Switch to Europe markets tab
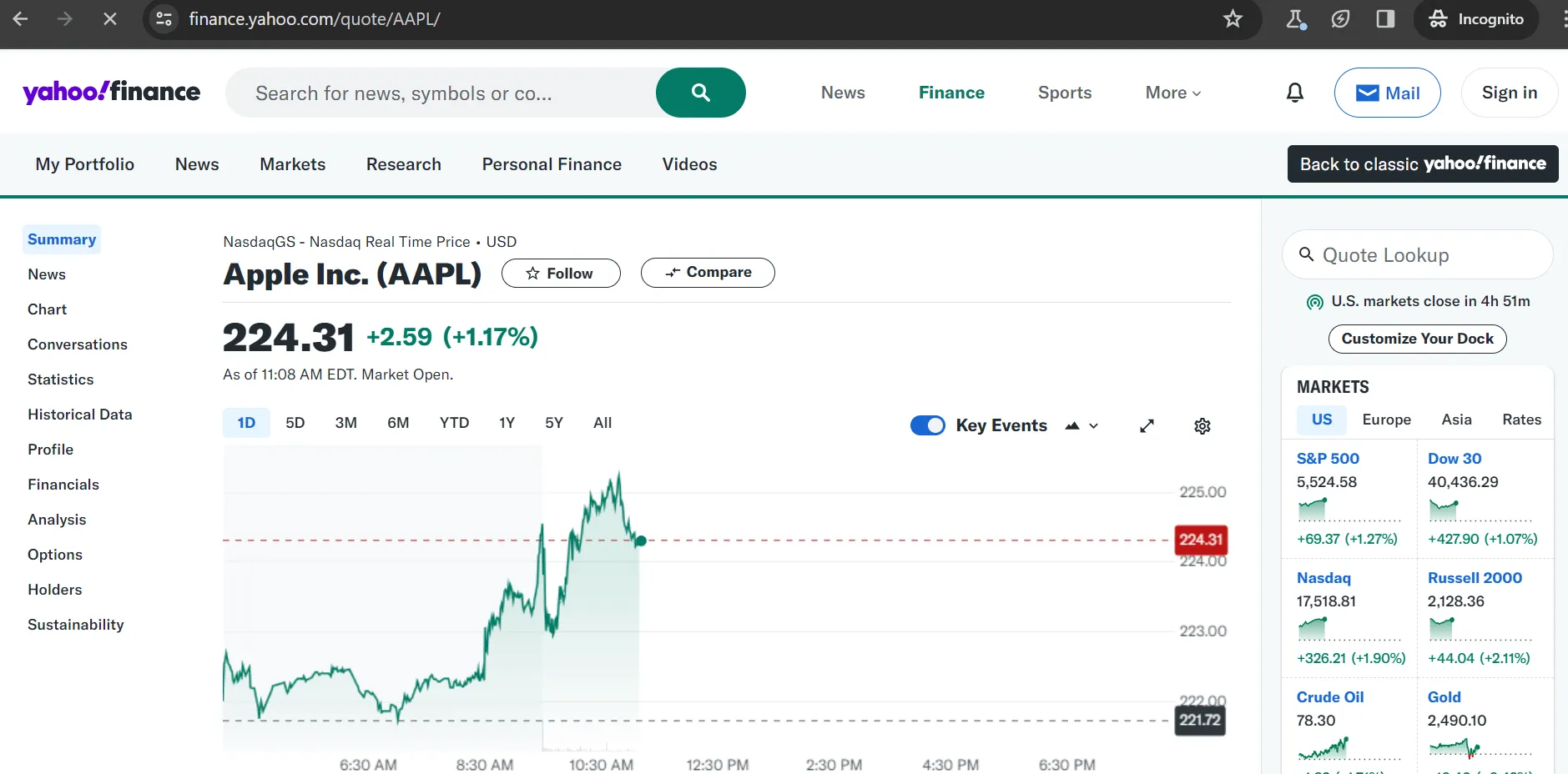Viewport: 1568px width, 774px height. pyautogui.click(x=1386, y=420)
